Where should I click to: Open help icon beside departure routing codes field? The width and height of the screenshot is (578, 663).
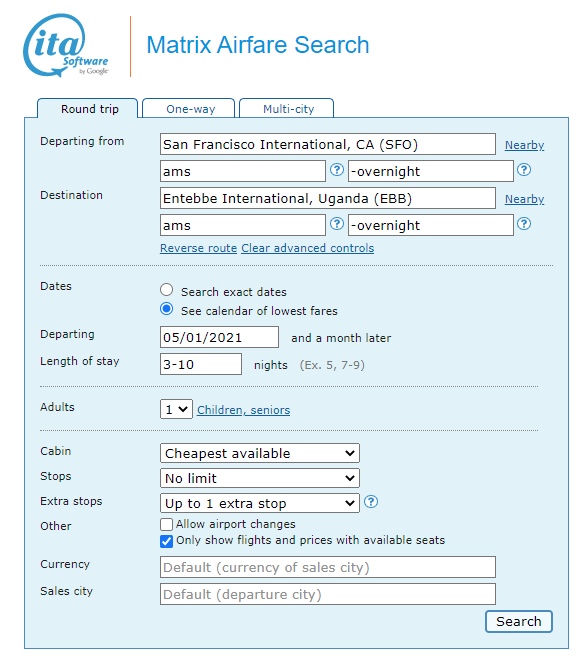pyautogui.click(x=337, y=170)
